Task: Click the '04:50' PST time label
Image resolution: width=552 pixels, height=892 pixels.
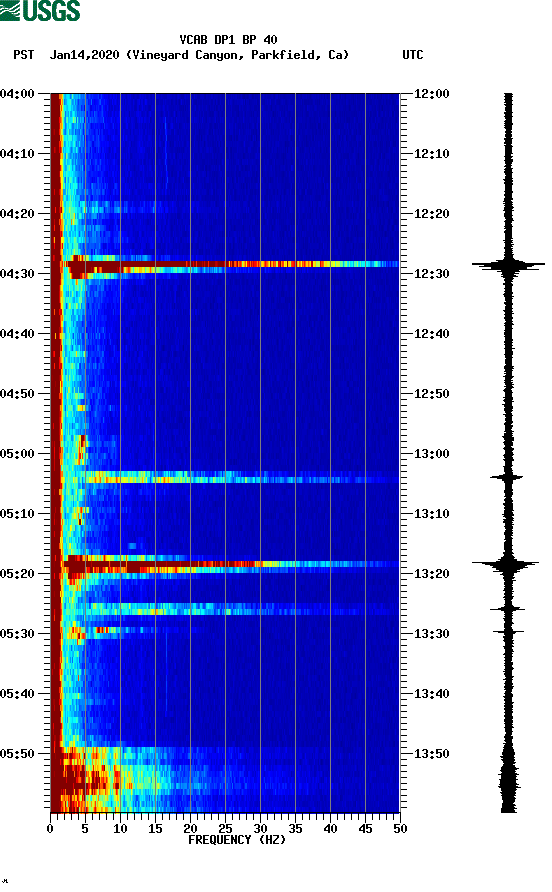Action: pyautogui.click(x=17, y=394)
